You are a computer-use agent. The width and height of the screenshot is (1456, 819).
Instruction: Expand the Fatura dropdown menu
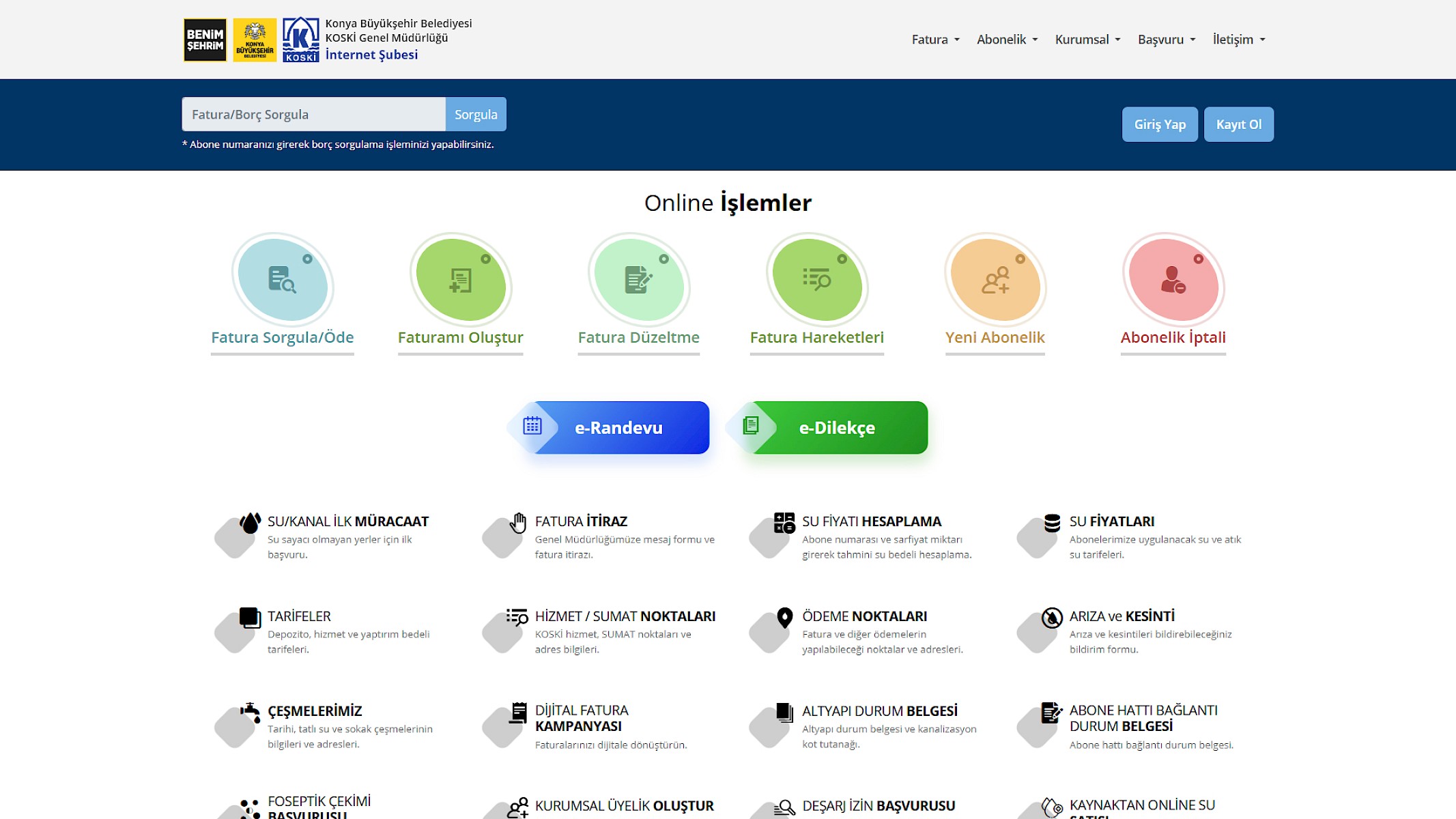(935, 40)
